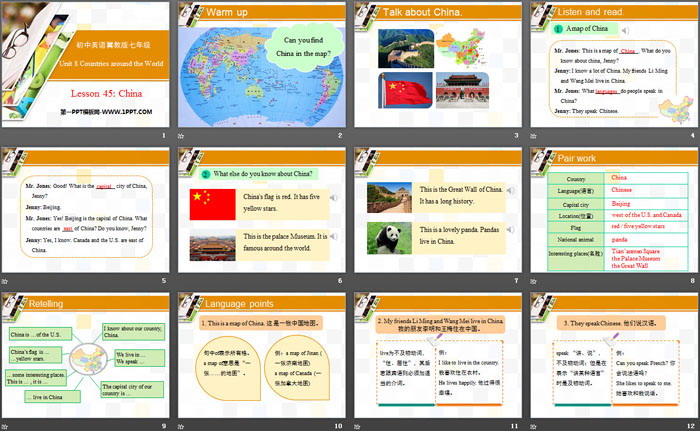Click 'Can you find China in the map?' bubble

[304, 46]
